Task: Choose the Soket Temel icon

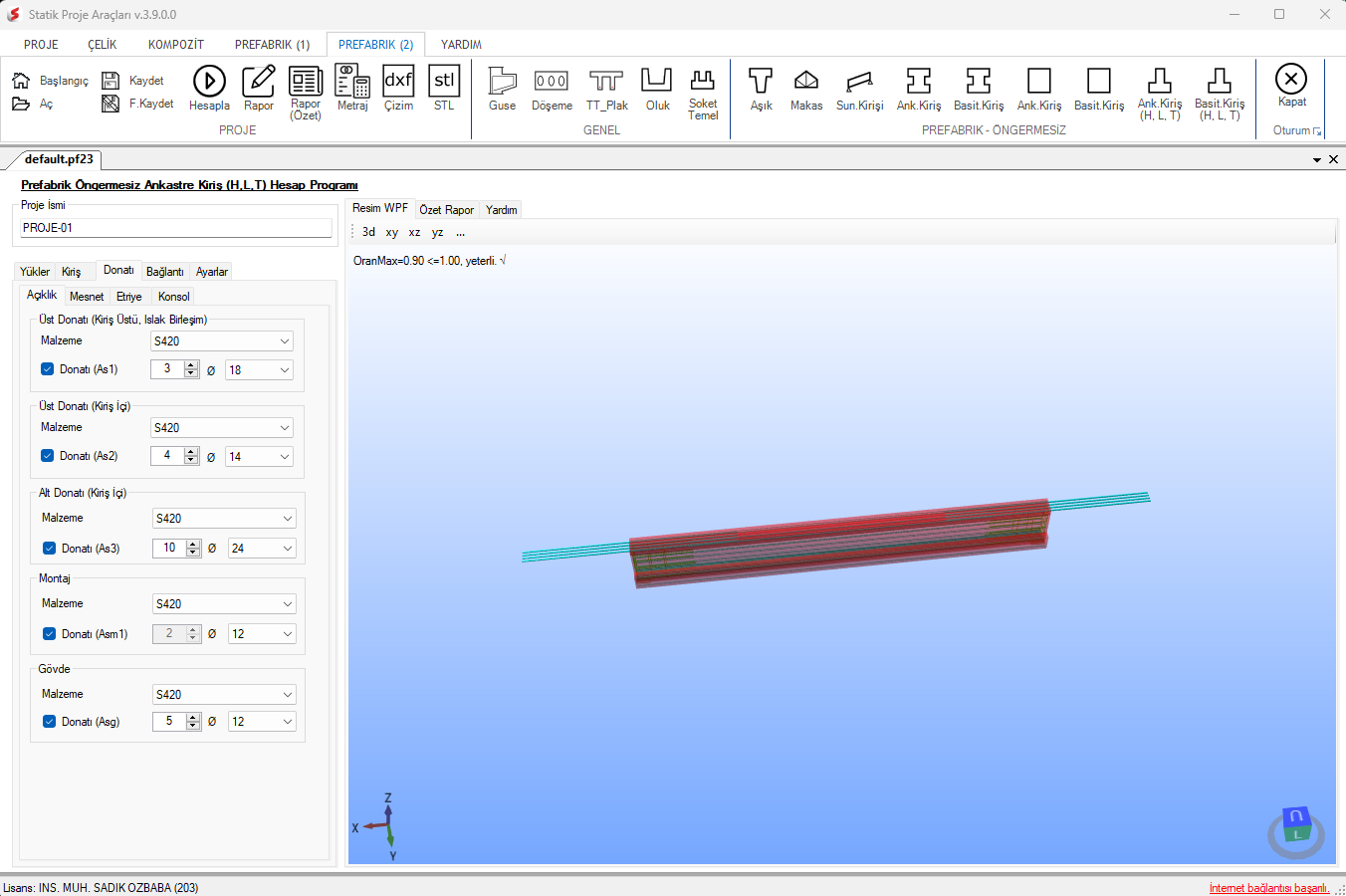Action: click(x=703, y=94)
